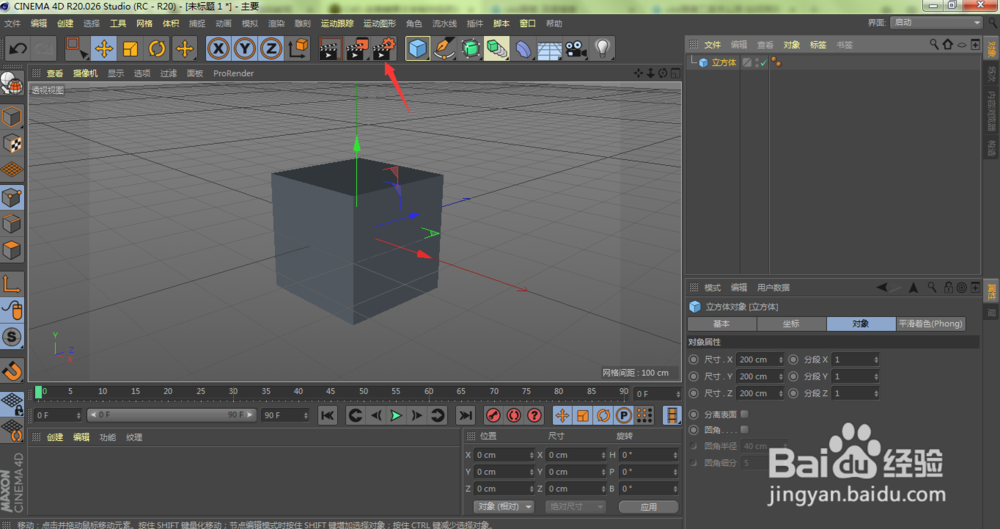
Task: Switch to the 坐标 attribute tab
Action: coord(791,324)
